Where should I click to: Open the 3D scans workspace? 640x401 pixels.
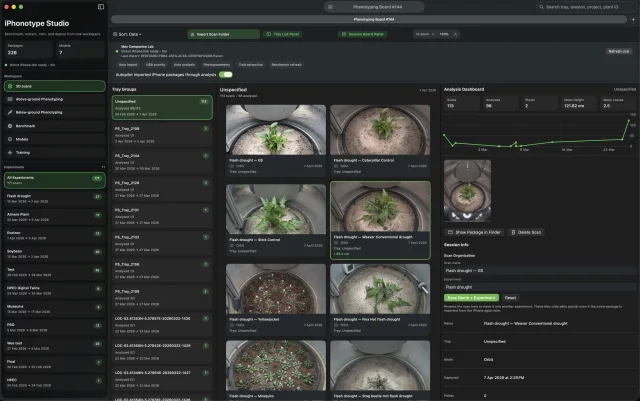tap(55, 86)
